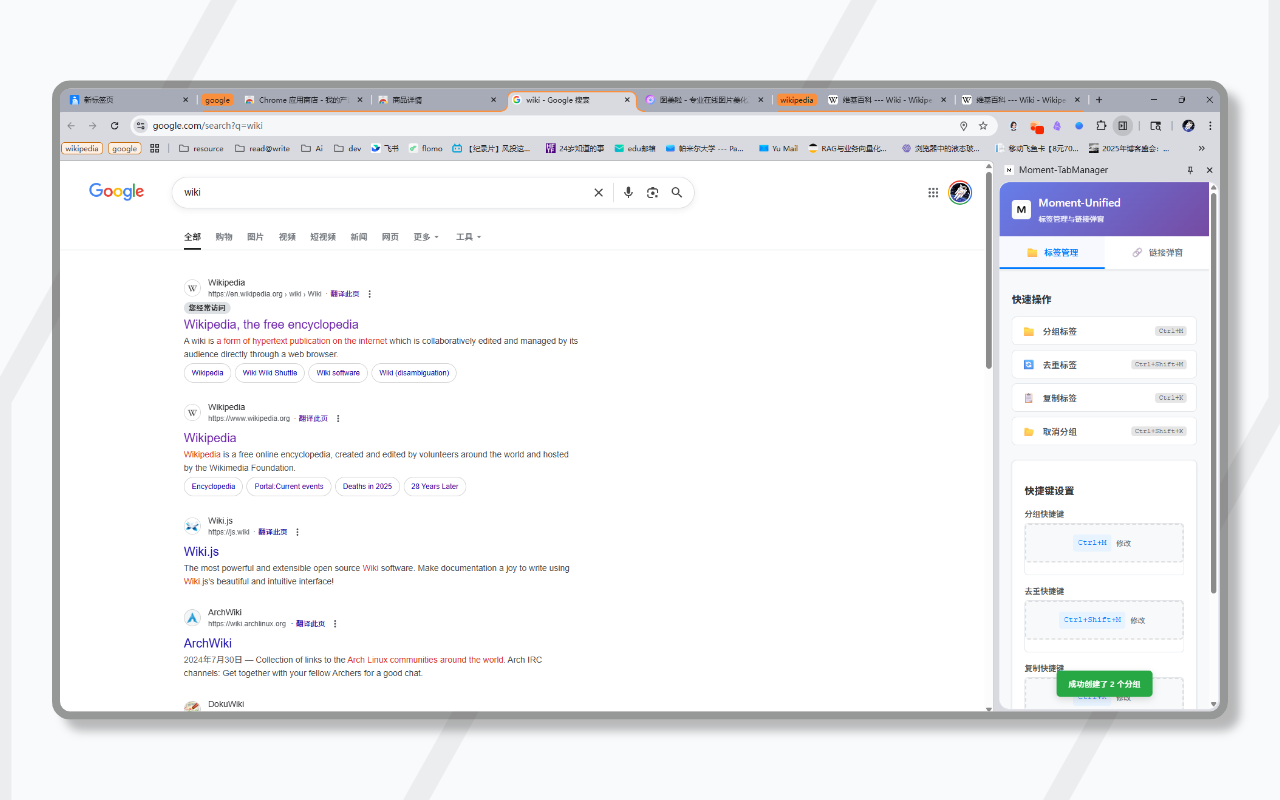Toggle the side panel toolbar button
The height and width of the screenshot is (800, 1280).
coord(1123,126)
